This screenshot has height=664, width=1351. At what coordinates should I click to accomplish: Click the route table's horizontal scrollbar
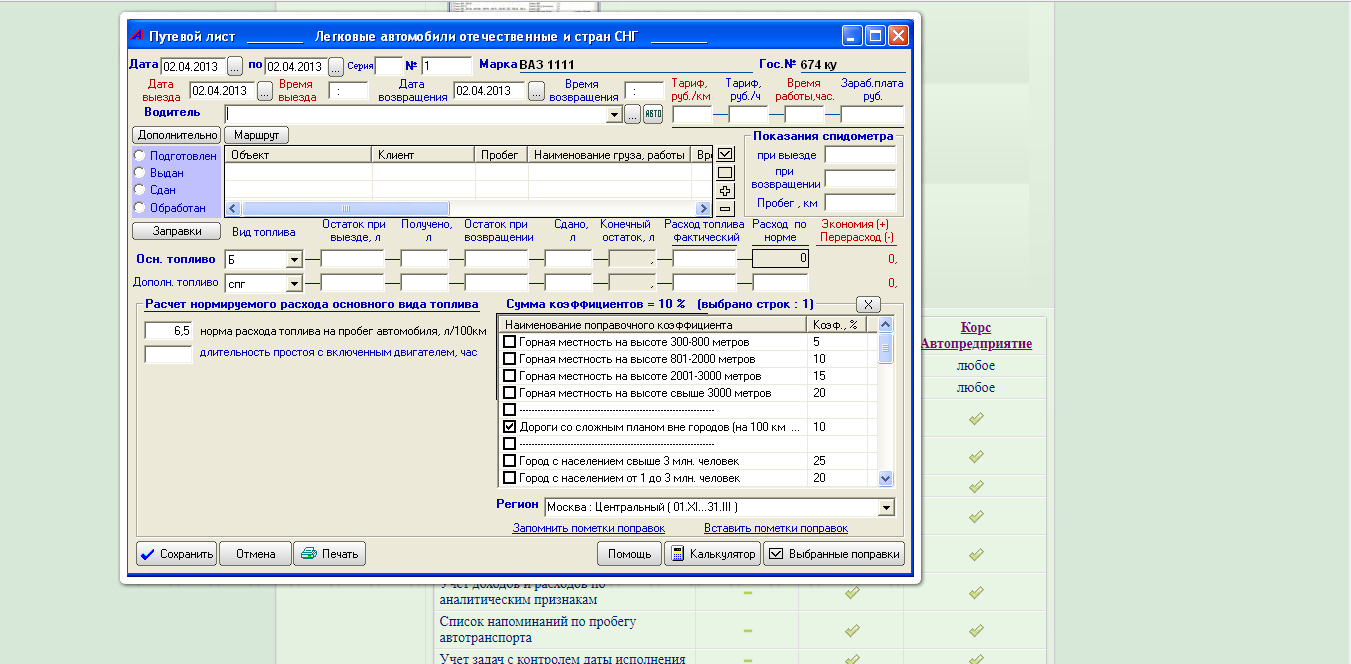pos(468,209)
